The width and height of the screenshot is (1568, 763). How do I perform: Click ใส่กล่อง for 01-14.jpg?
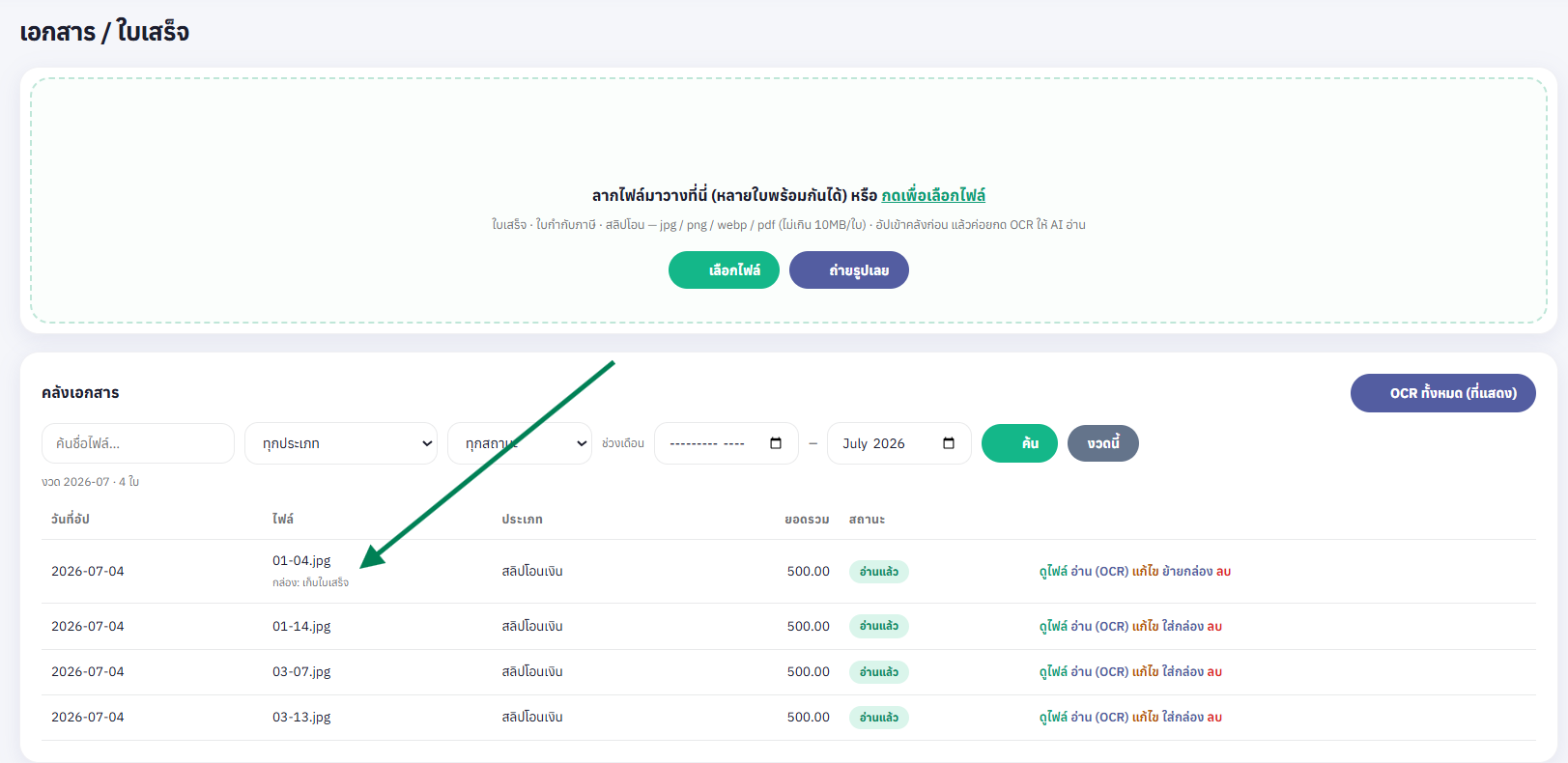point(1183,627)
